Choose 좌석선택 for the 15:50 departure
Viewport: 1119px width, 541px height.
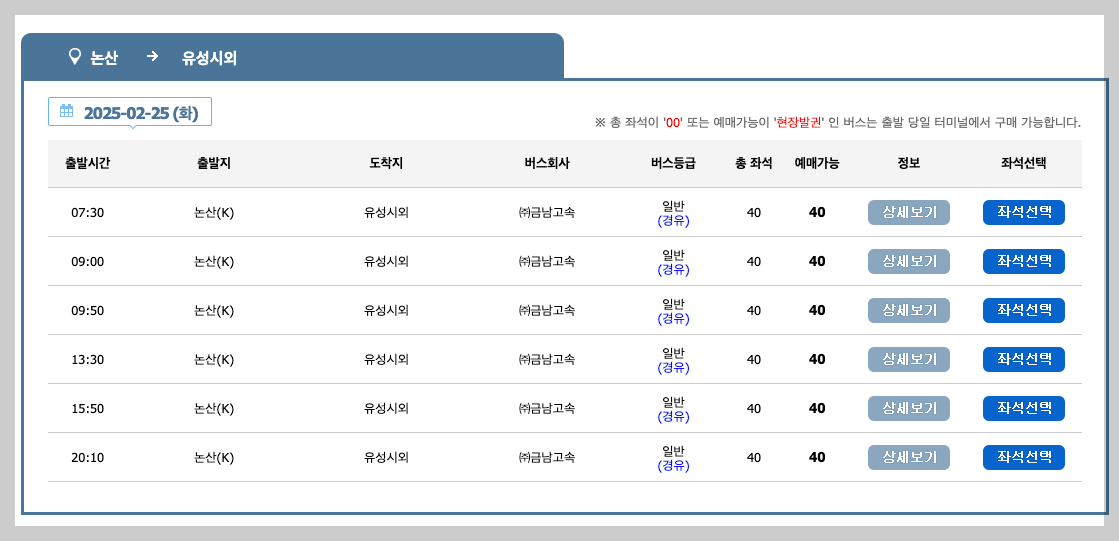[x=1023, y=408]
